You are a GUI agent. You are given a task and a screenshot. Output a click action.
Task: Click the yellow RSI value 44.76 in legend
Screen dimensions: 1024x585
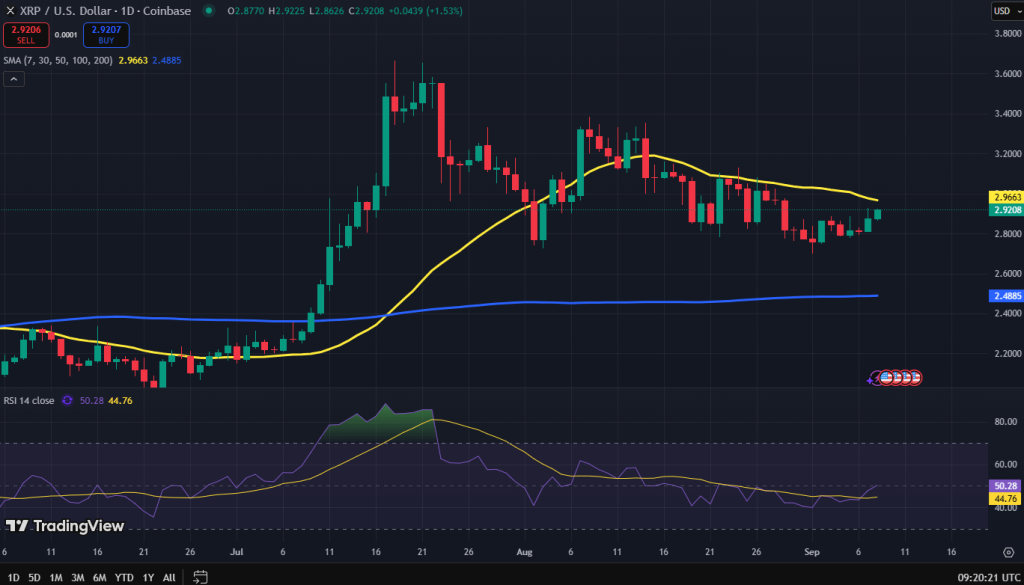121,400
